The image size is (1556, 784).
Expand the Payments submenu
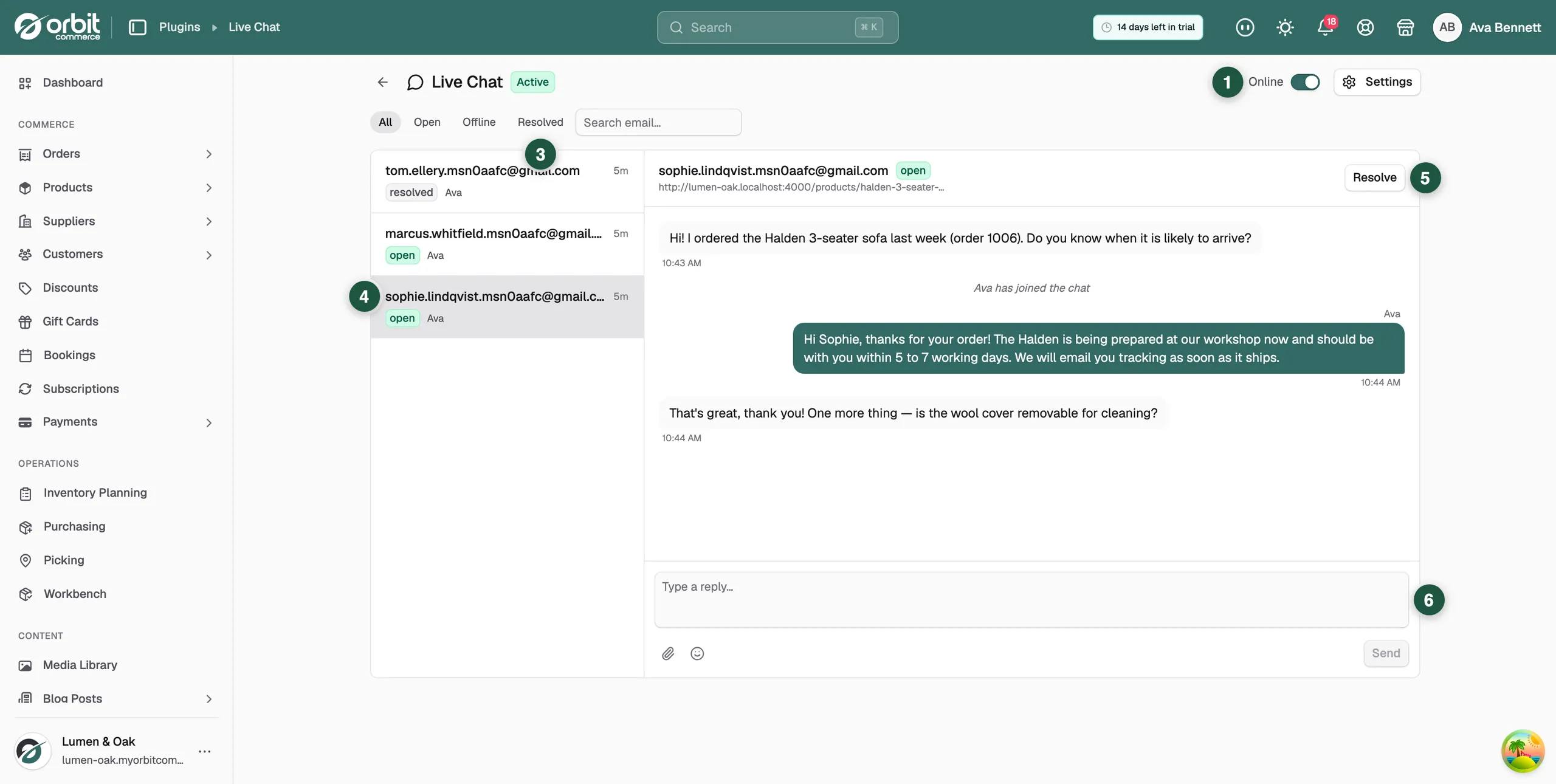tap(208, 423)
